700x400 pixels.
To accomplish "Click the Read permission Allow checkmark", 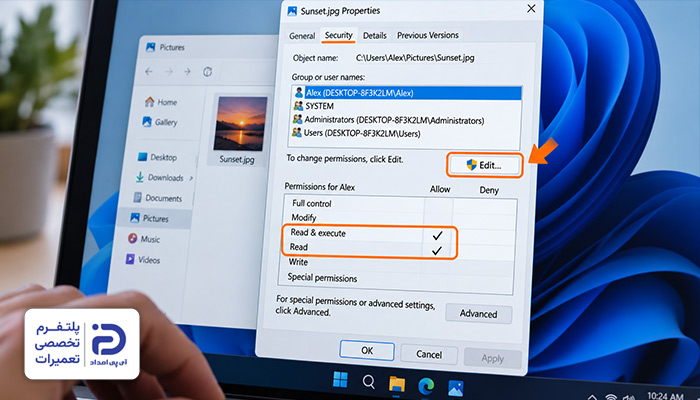I will point(437,250).
